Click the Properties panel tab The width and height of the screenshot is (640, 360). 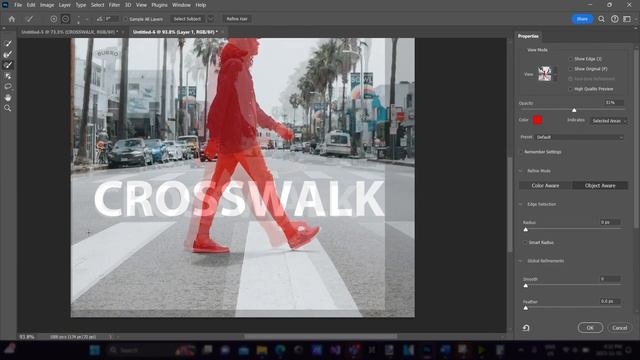pyautogui.click(x=528, y=36)
